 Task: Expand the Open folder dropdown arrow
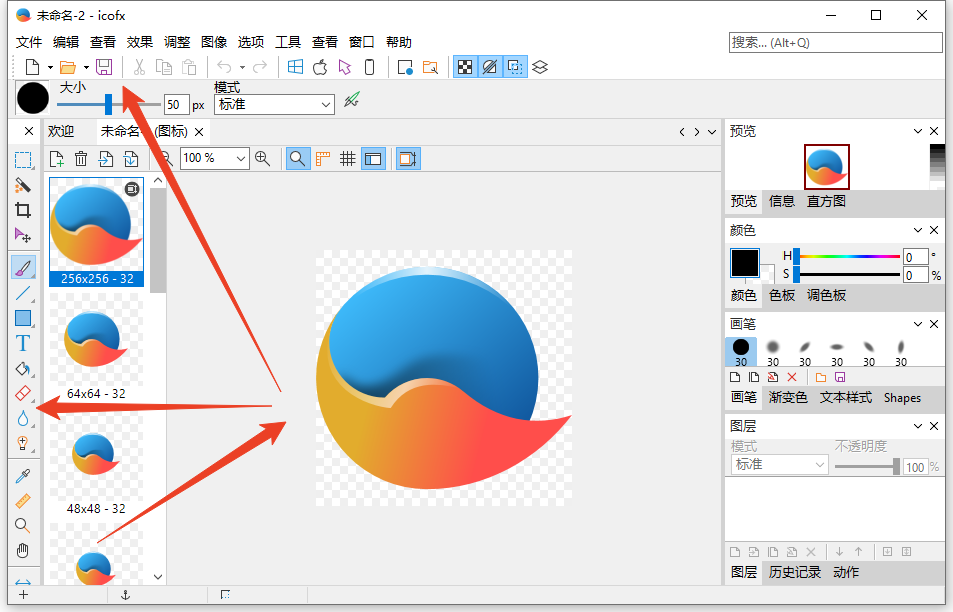tap(86, 67)
